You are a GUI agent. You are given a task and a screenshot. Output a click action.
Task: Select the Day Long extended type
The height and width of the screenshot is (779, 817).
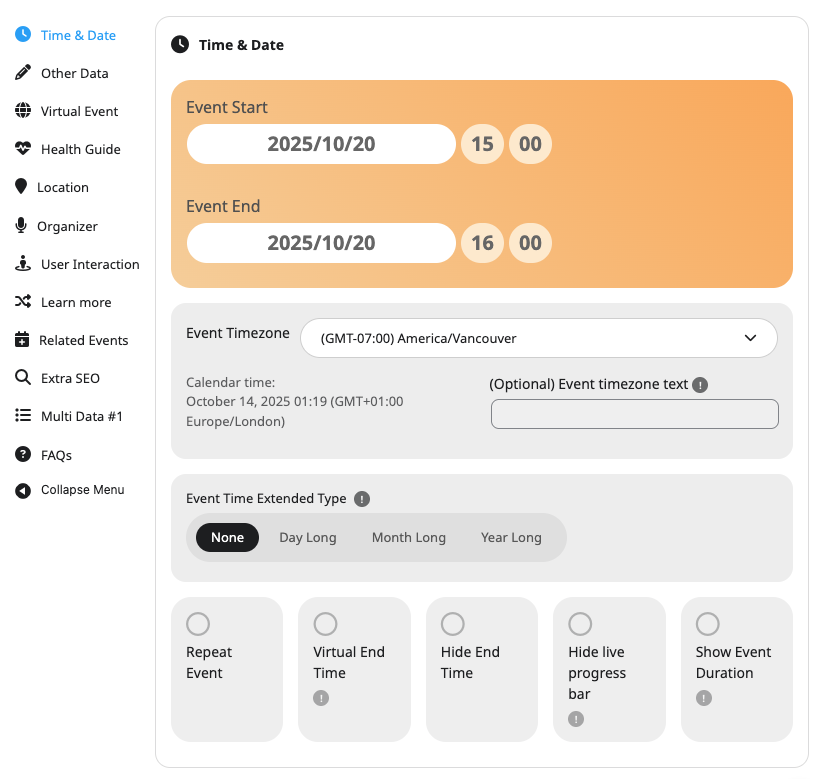pos(307,537)
